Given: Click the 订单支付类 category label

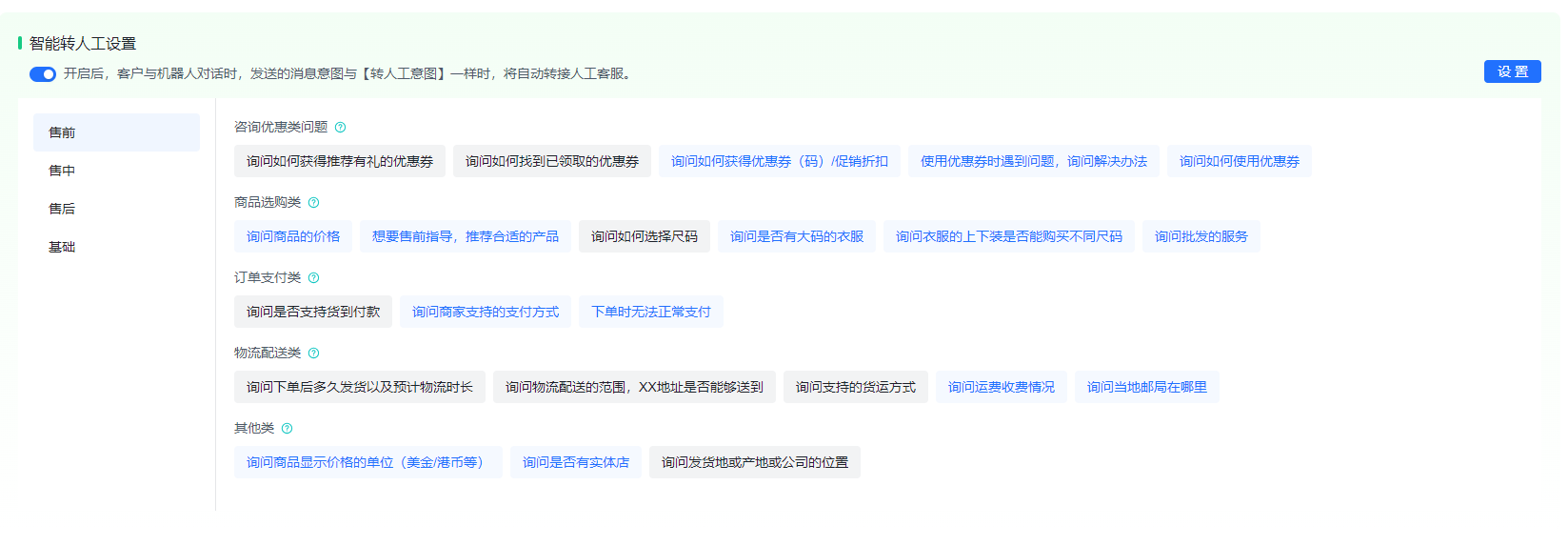Looking at the screenshot, I should pos(268,277).
